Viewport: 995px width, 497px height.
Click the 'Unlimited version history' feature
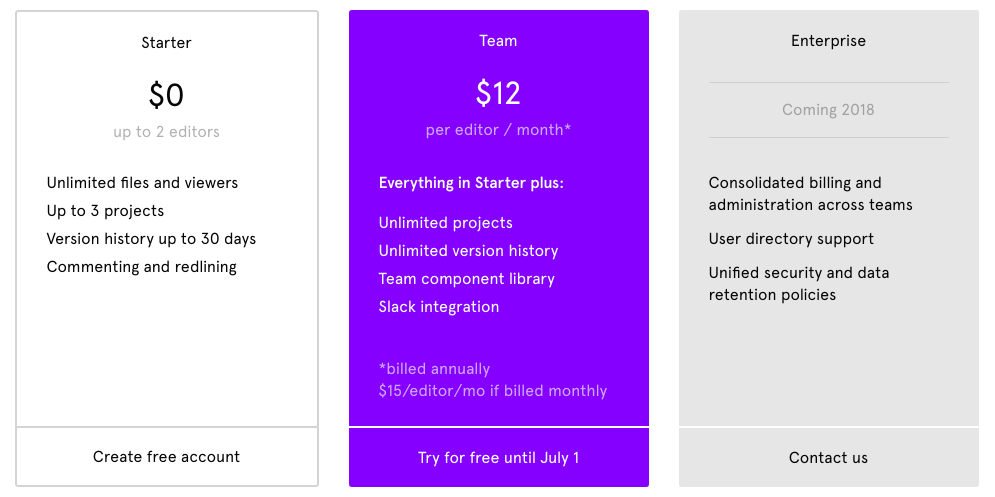[468, 251]
